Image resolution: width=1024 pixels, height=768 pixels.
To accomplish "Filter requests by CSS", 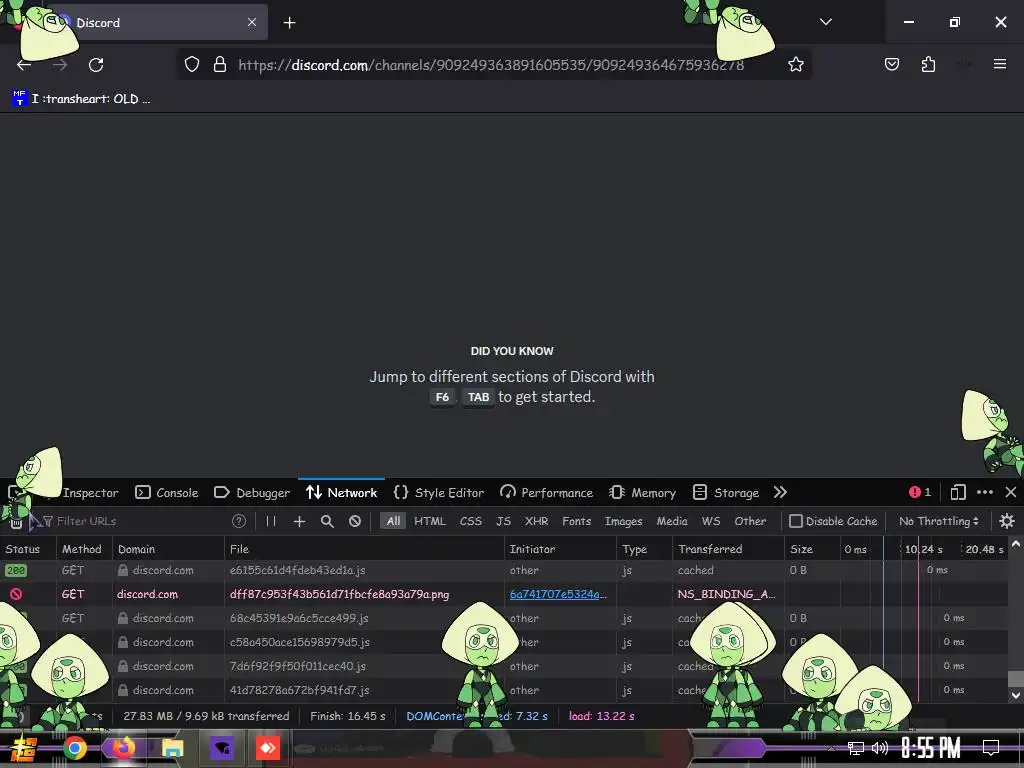I will coord(471,521).
